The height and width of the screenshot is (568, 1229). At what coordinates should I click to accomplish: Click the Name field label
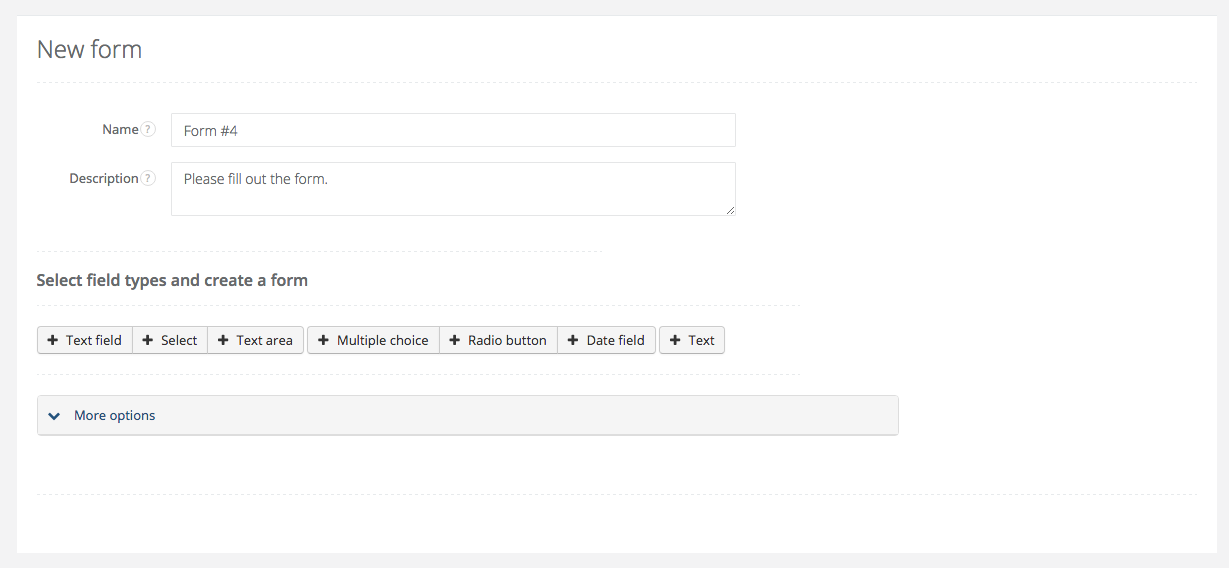click(120, 129)
